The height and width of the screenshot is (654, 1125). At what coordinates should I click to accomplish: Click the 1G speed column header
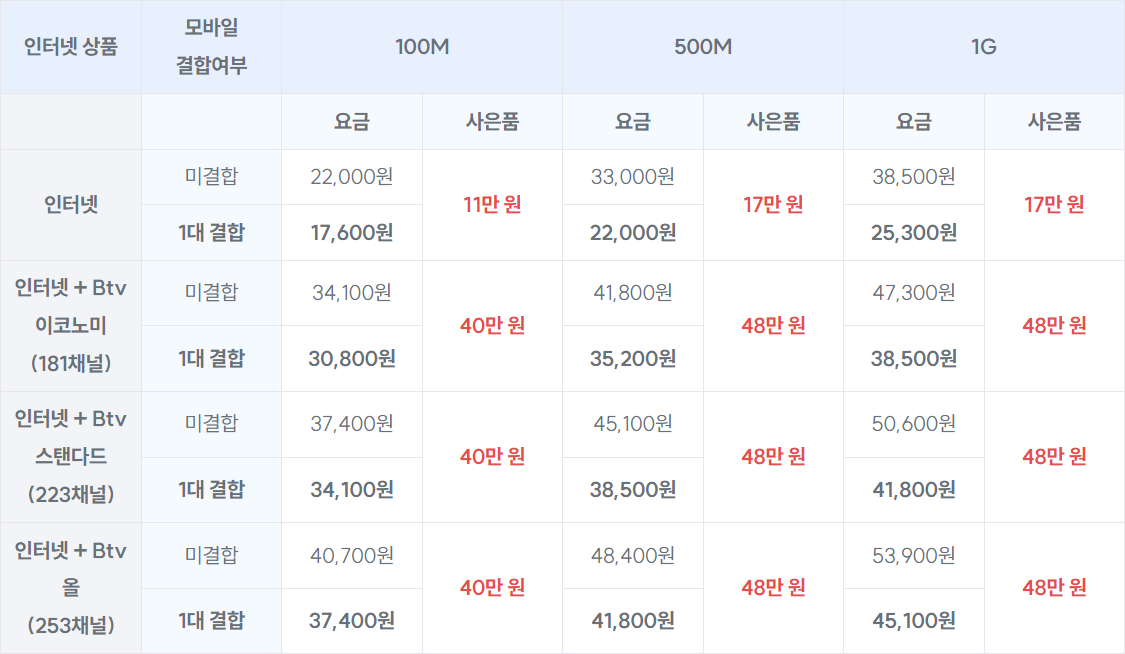(x=983, y=47)
